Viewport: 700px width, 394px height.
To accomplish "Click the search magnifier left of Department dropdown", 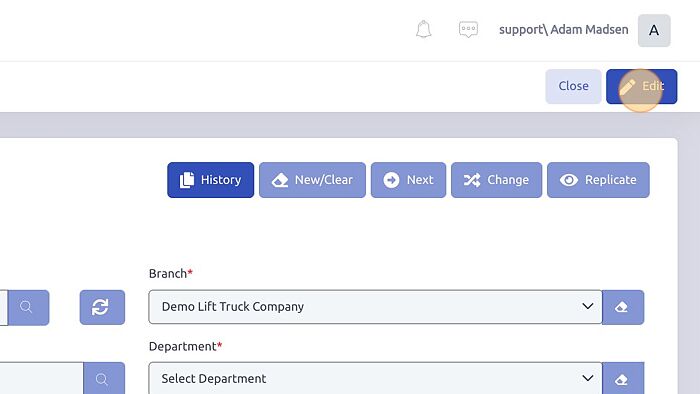I will click(104, 379).
